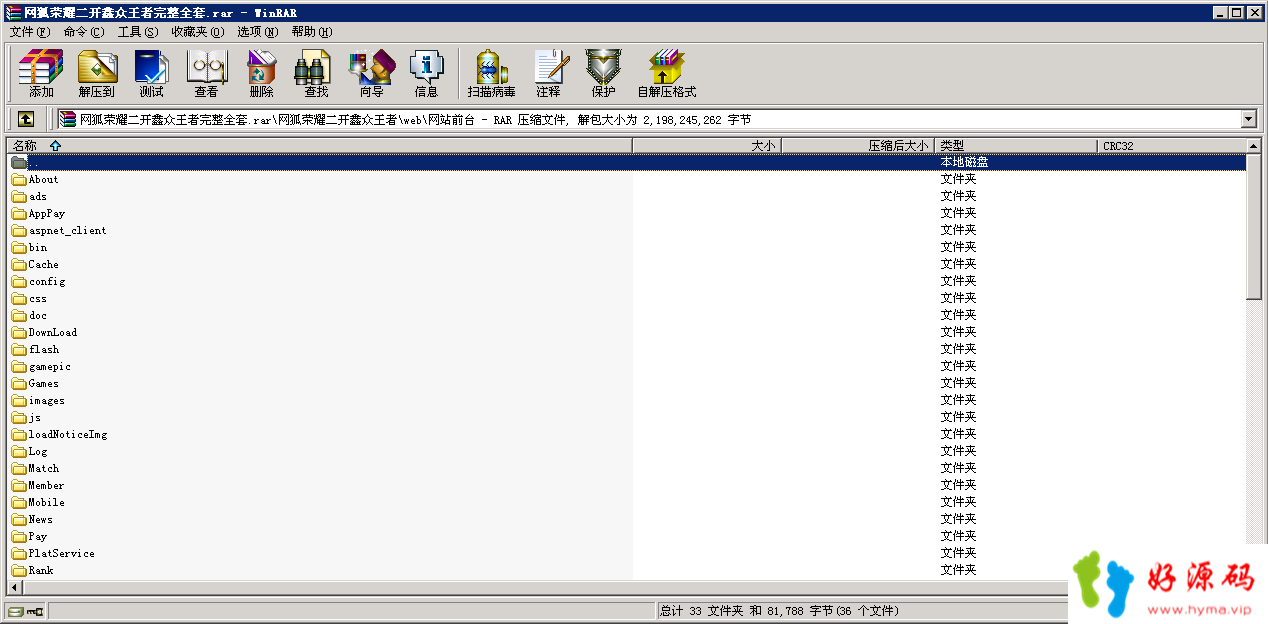
Task: Select the css folder icon
Action: pyautogui.click(x=19, y=299)
